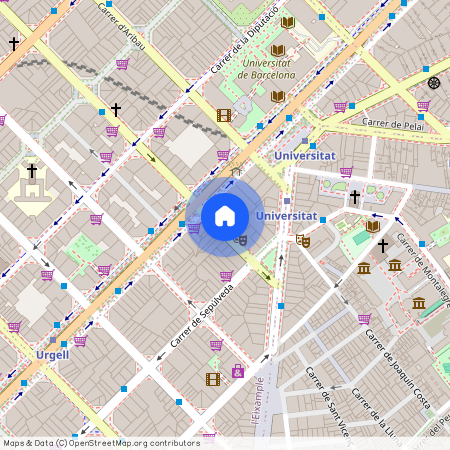Select the cinema icon near Universitat de Barcelona

[224, 115]
